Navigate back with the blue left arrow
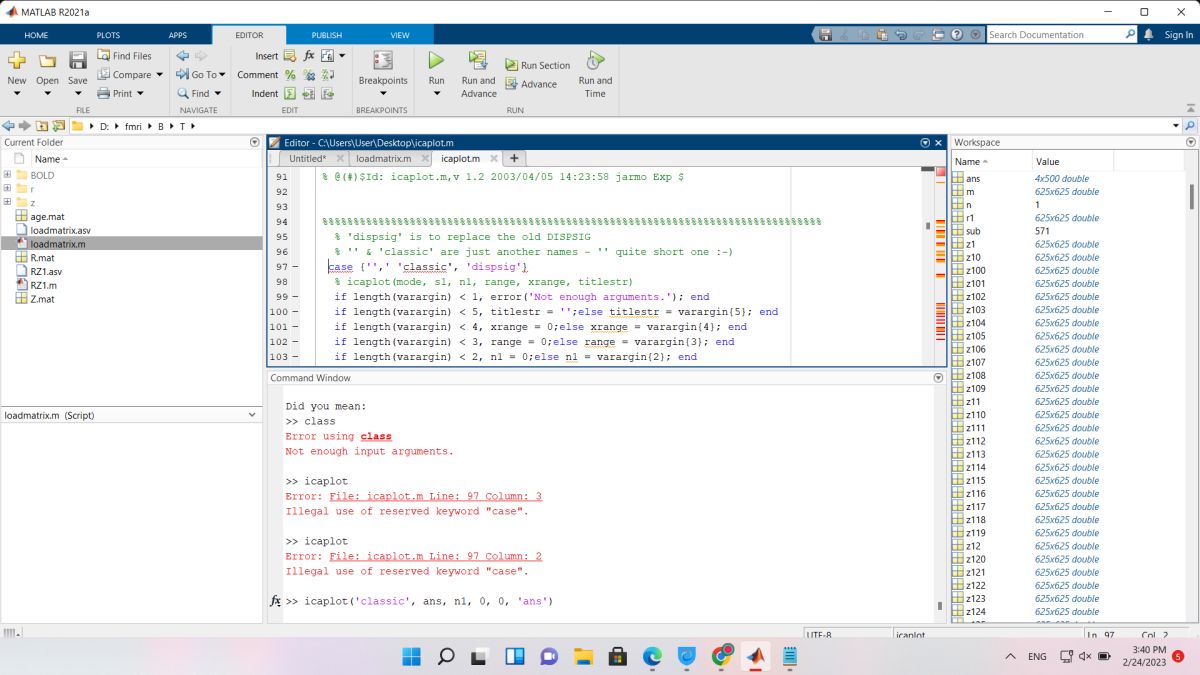Viewport: 1200px width, 675px height. [182, 56]
